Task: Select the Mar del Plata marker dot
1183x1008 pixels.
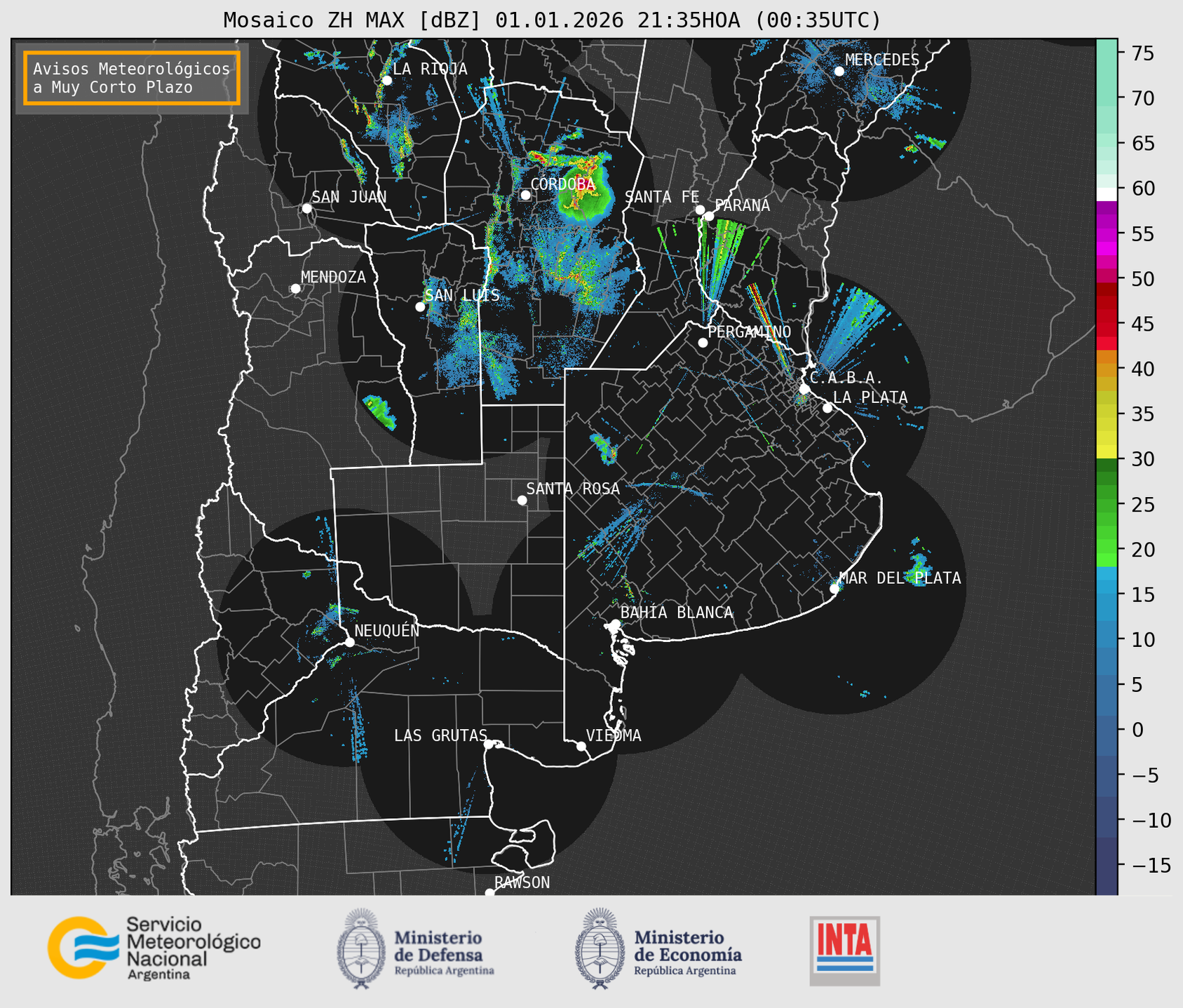Action: coord(834,589)
